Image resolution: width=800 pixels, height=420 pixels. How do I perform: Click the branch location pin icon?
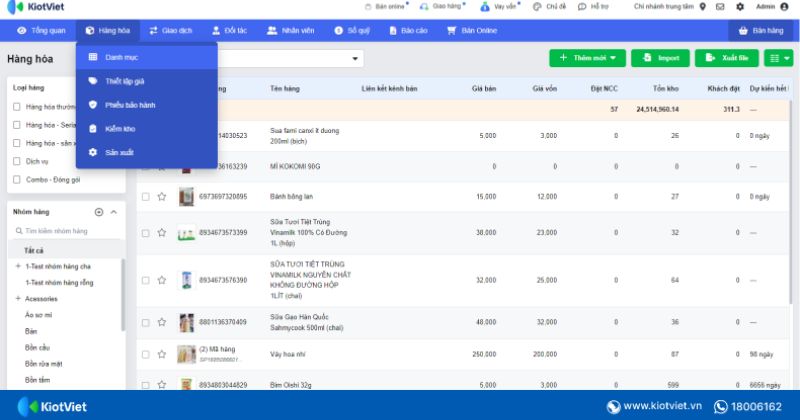[703, 7]
